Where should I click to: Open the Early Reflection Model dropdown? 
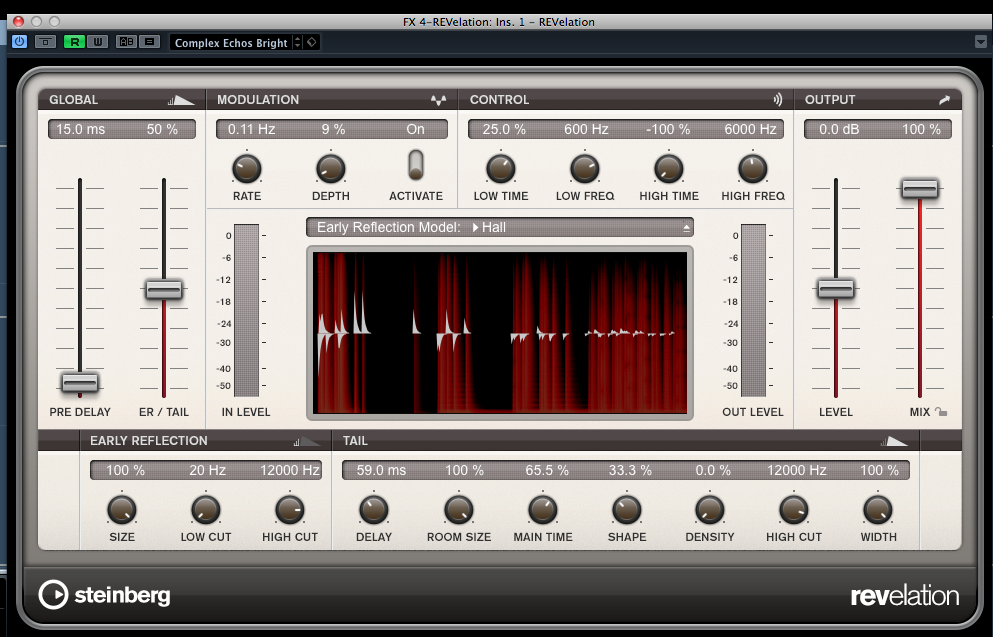pyautogui.click(x=500, y=227)
